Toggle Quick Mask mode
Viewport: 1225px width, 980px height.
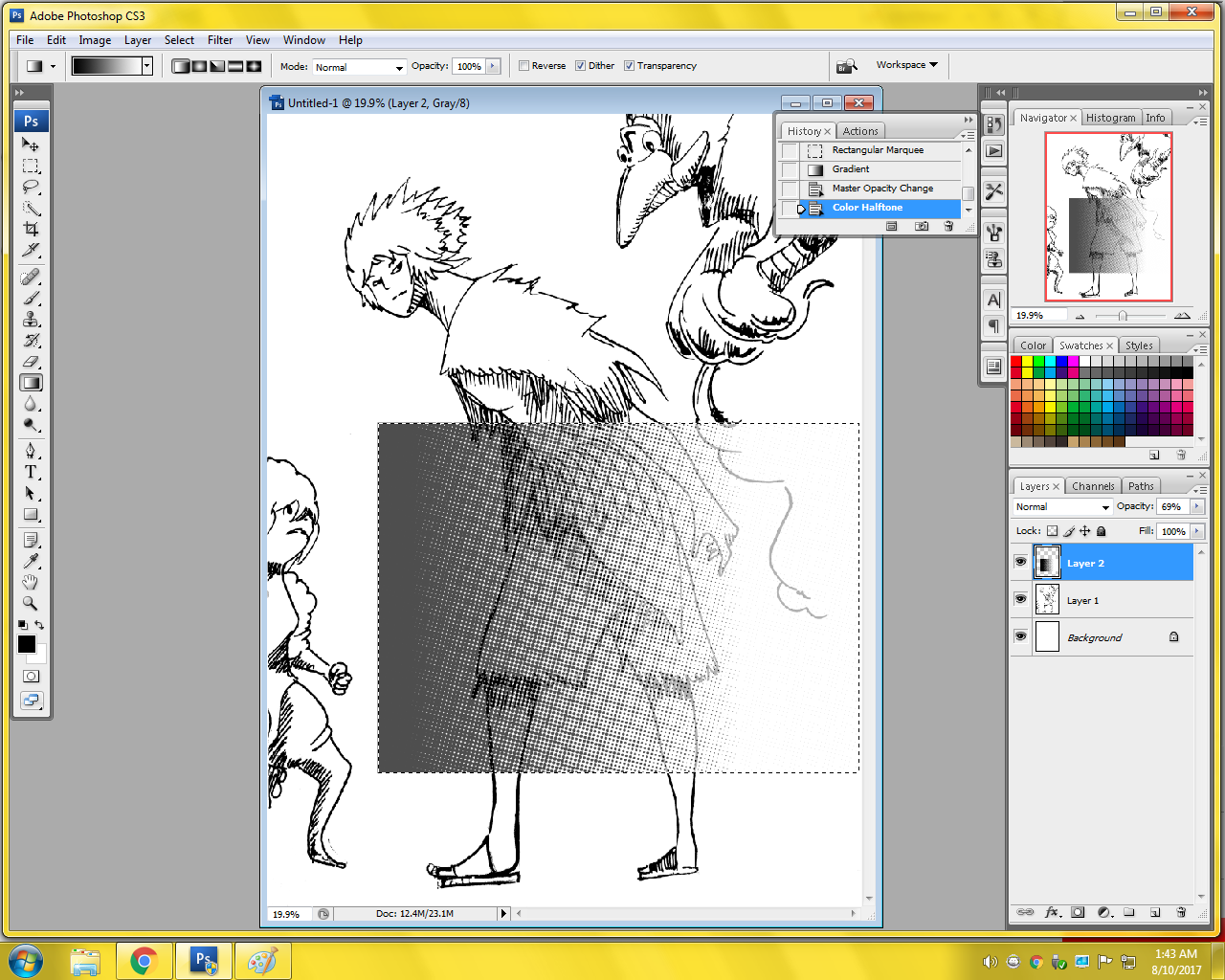coord(31,676)
